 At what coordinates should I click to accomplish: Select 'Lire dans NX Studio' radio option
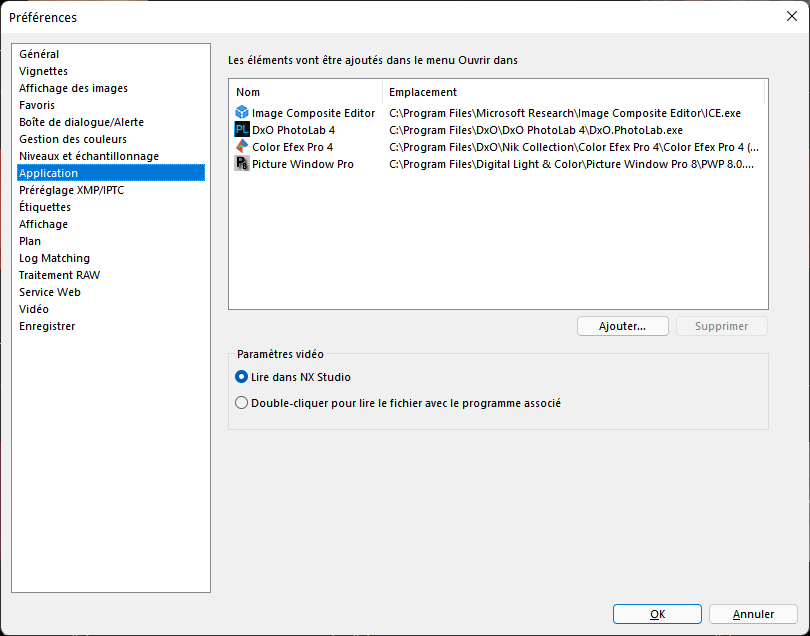(x=241, y=377)
